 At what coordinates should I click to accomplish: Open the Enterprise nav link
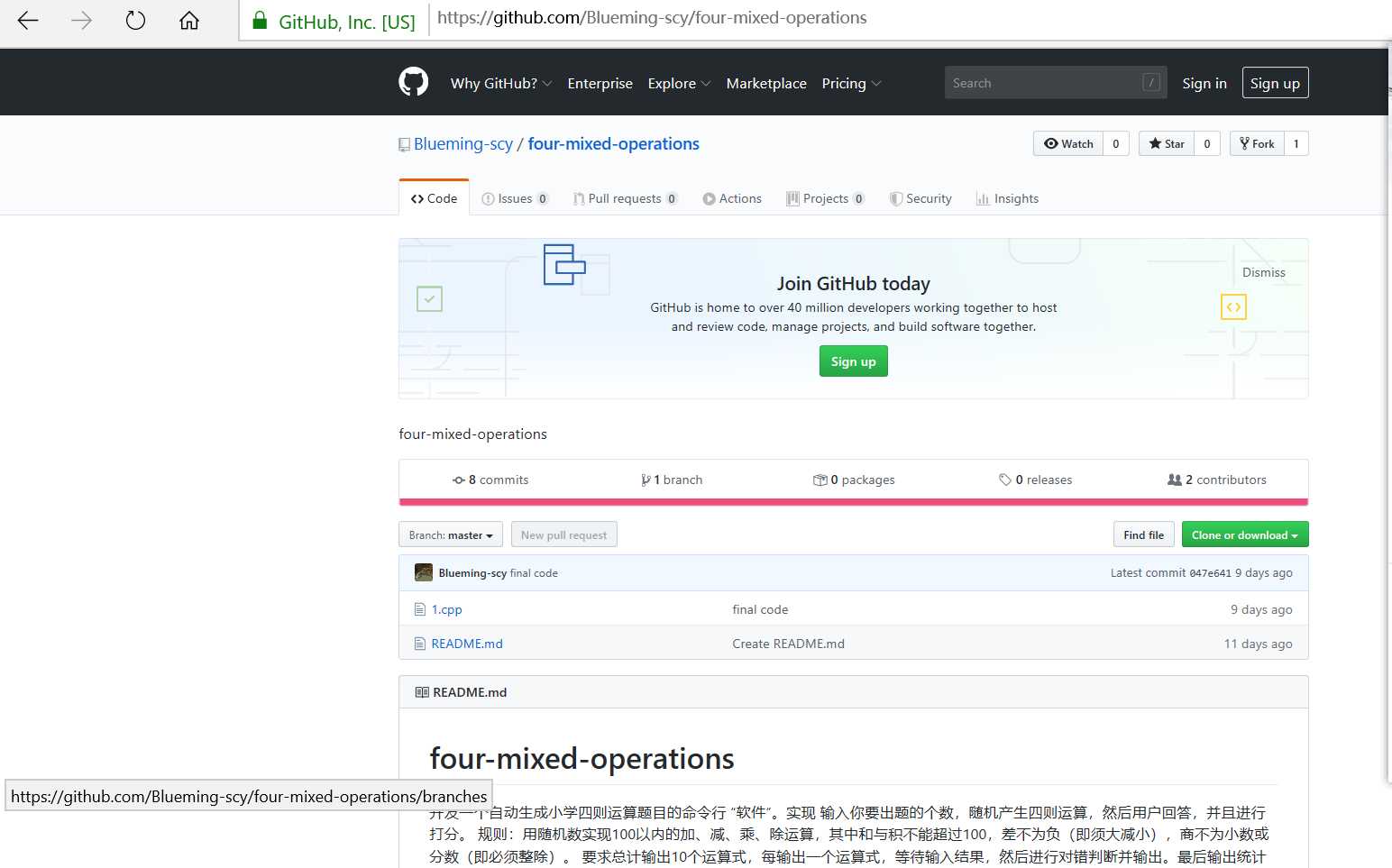[x=600, y=83]
